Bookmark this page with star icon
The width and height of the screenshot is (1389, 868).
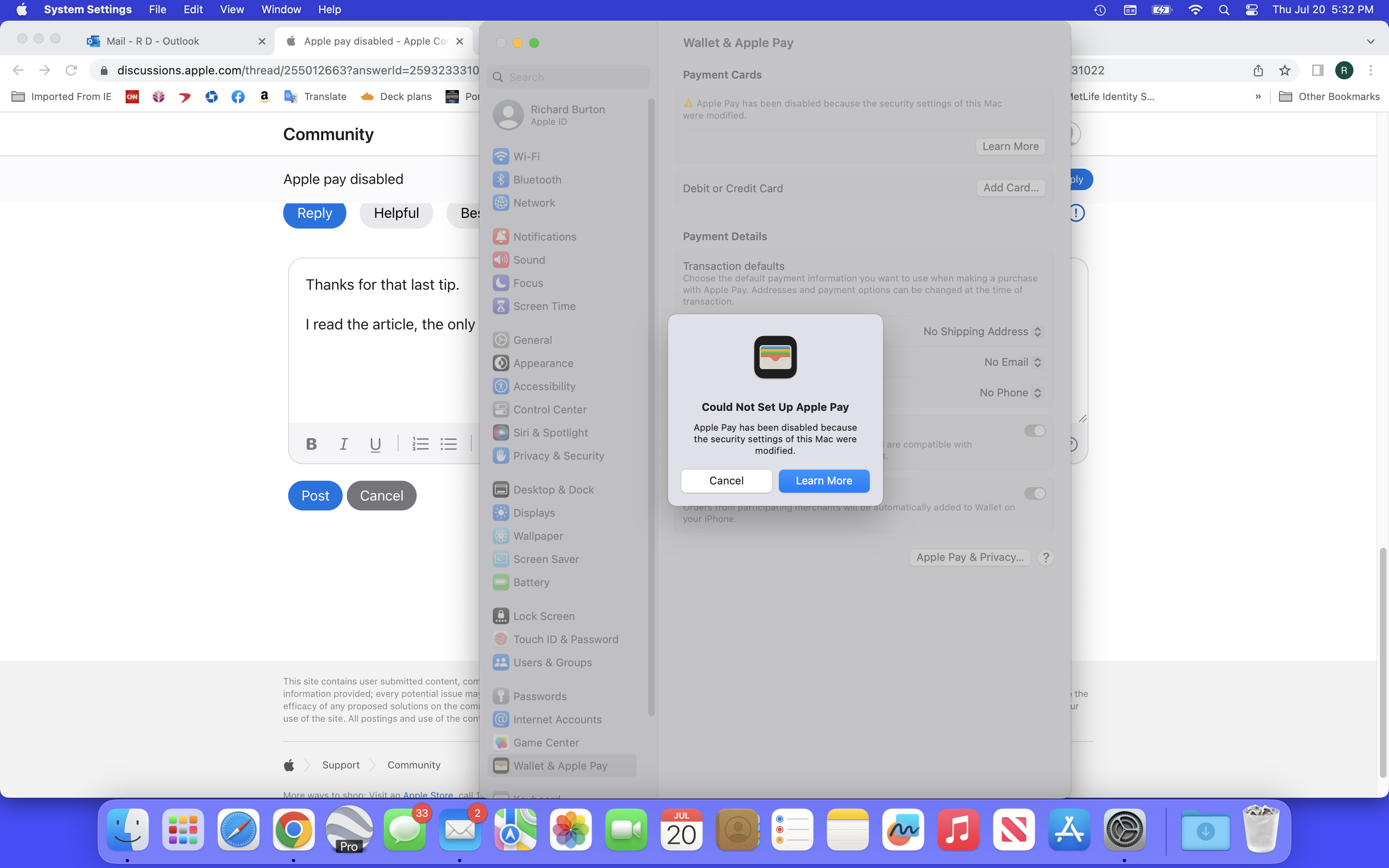[x=1284, y=70]
